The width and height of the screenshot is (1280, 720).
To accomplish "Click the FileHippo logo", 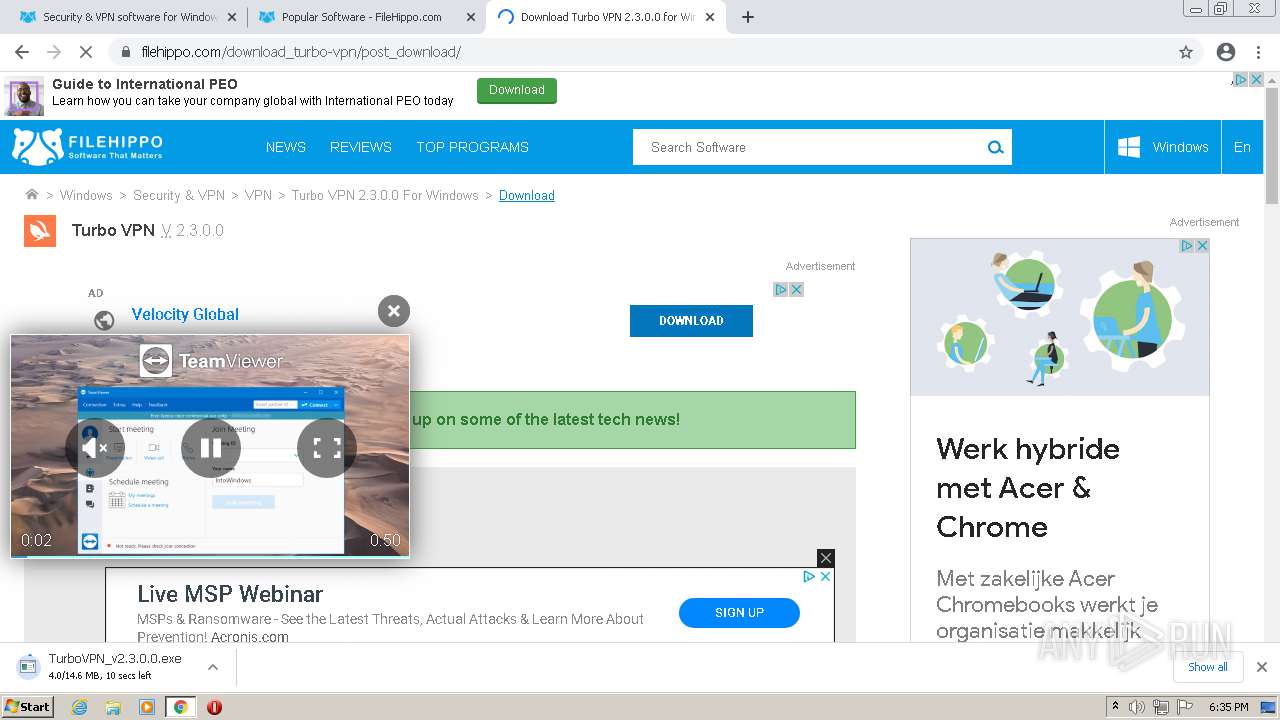I will point(87,146).
